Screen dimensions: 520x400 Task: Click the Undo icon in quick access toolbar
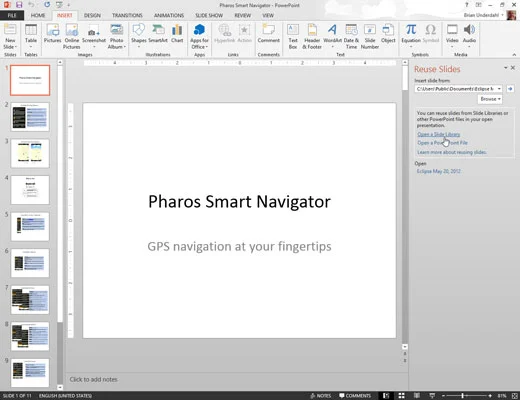tap(31, 5)
